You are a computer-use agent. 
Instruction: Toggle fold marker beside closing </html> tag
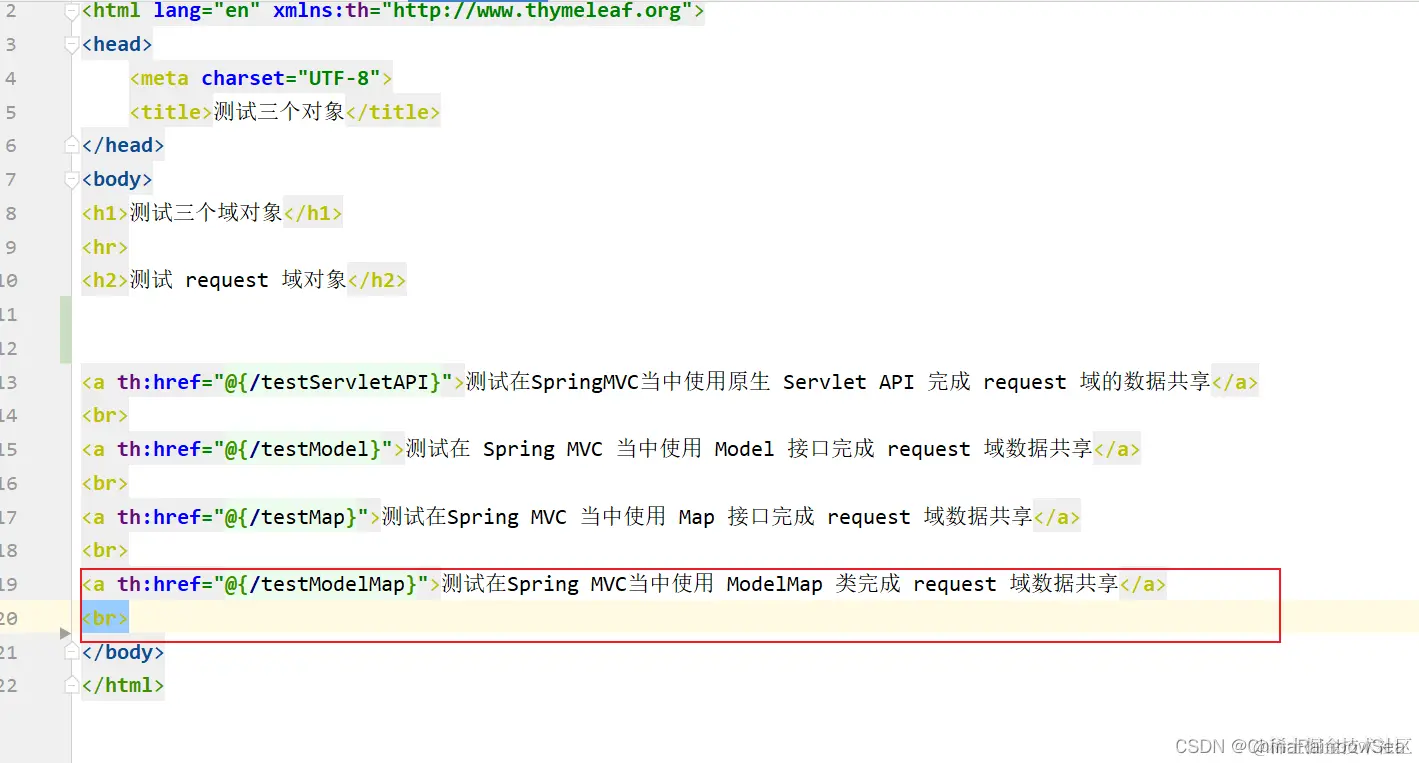pyautogui.click(x=71, y=686)
